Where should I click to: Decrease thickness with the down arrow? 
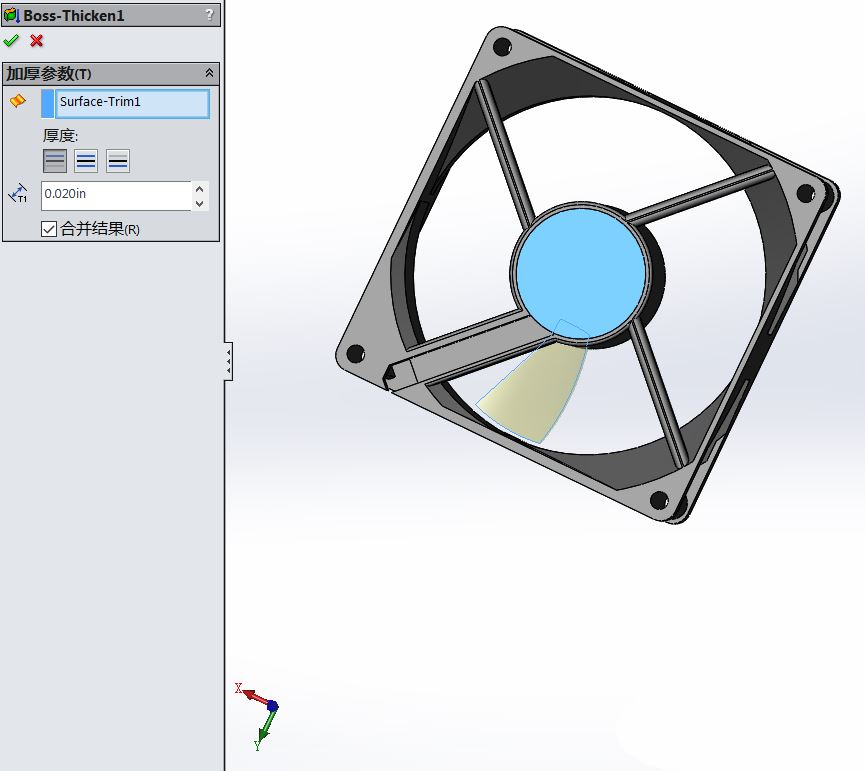200,204
